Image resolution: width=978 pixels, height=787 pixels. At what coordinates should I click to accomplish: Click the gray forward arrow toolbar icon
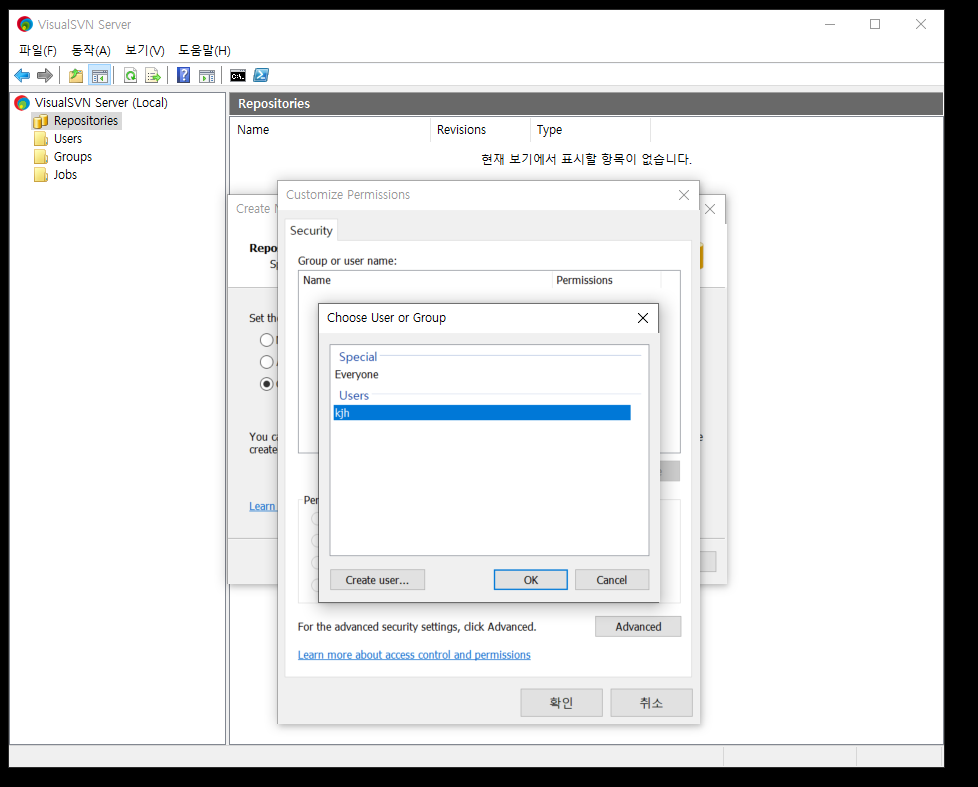point(45,75)
